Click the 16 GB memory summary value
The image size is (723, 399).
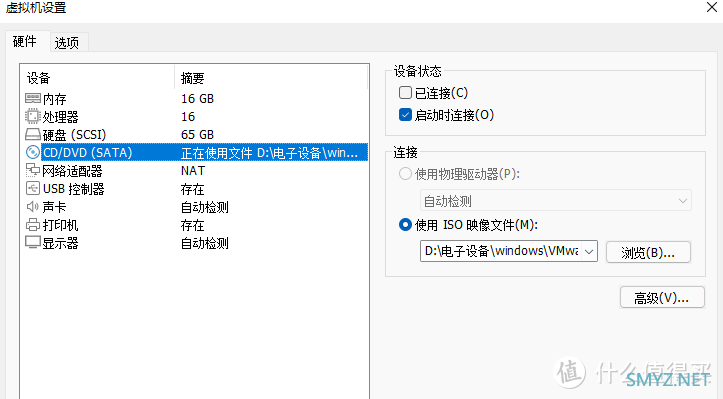(x=197, y=99)
